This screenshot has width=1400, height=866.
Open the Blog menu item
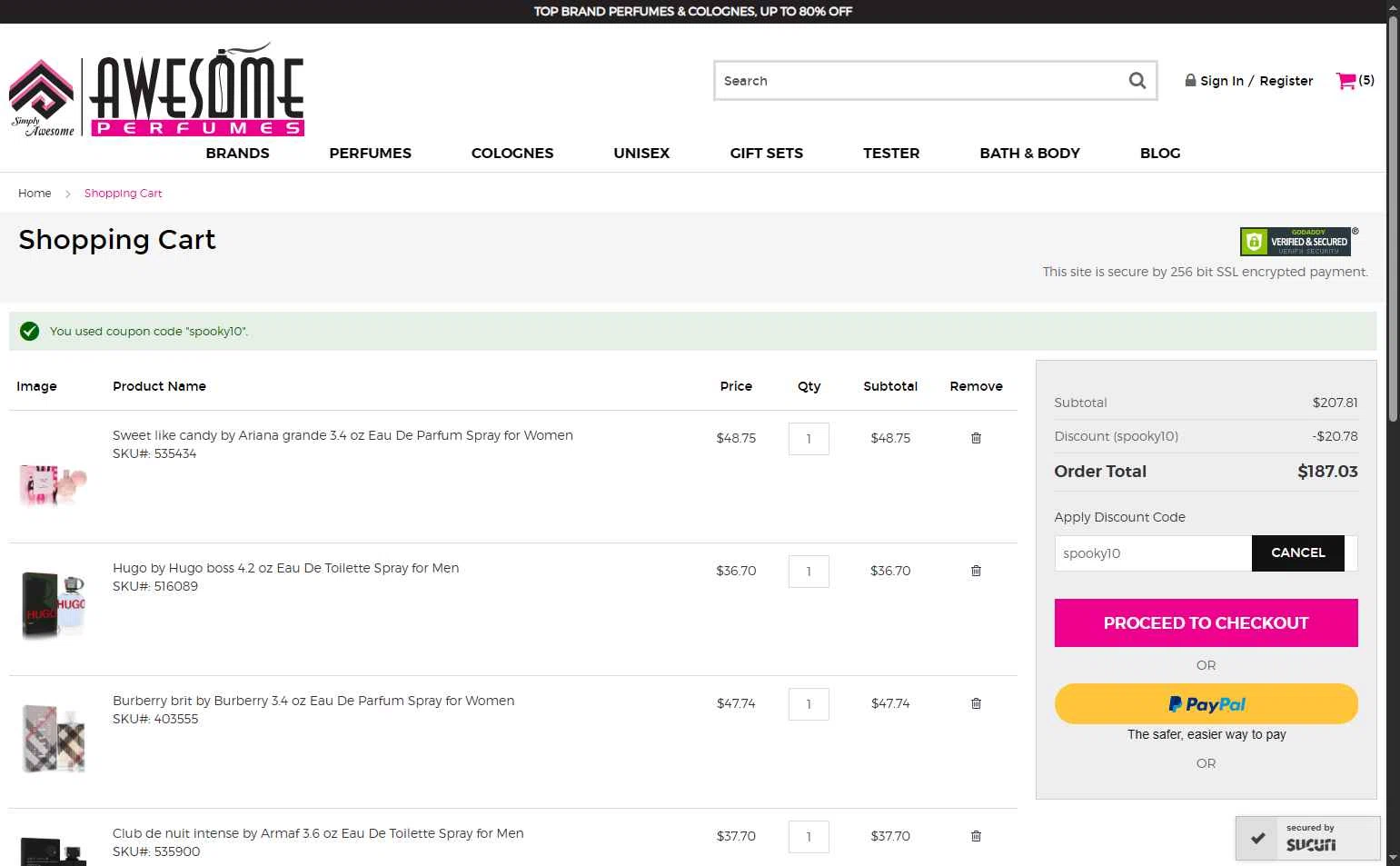point(1160,153)
